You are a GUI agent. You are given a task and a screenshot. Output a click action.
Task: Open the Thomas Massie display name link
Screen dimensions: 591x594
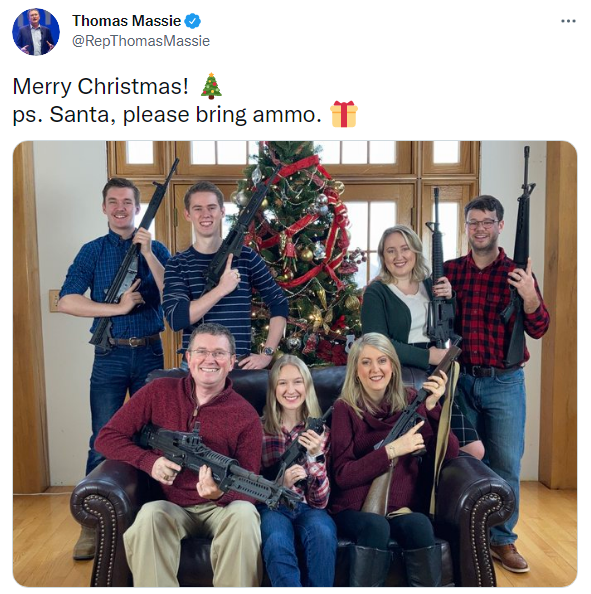pos(127,21)
